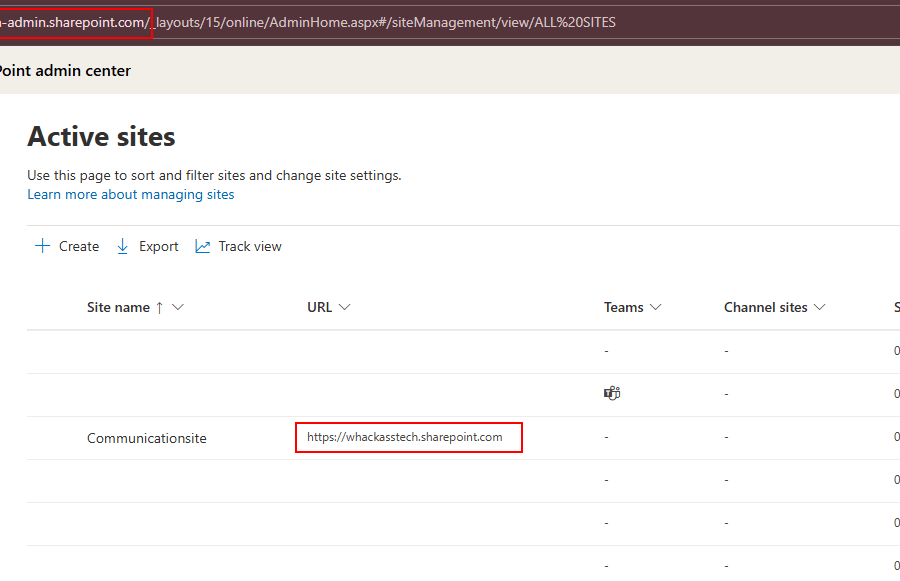Click the Site name column header
This screenshot has height=581, width=900.
118,307
